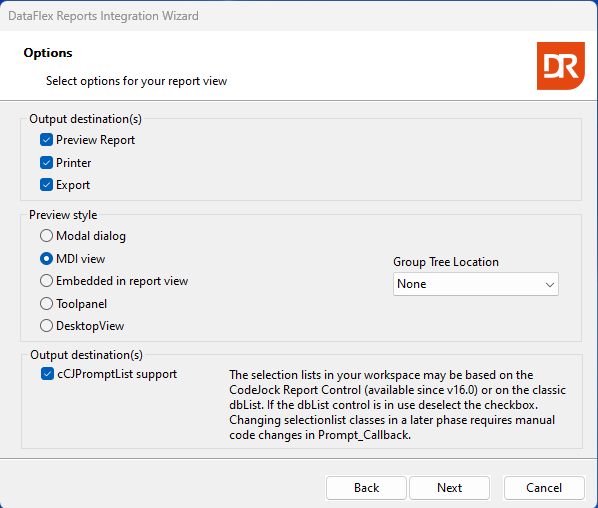Cancel the integration wizard
Screen dimensions: 598x508
tap(544, 488)
